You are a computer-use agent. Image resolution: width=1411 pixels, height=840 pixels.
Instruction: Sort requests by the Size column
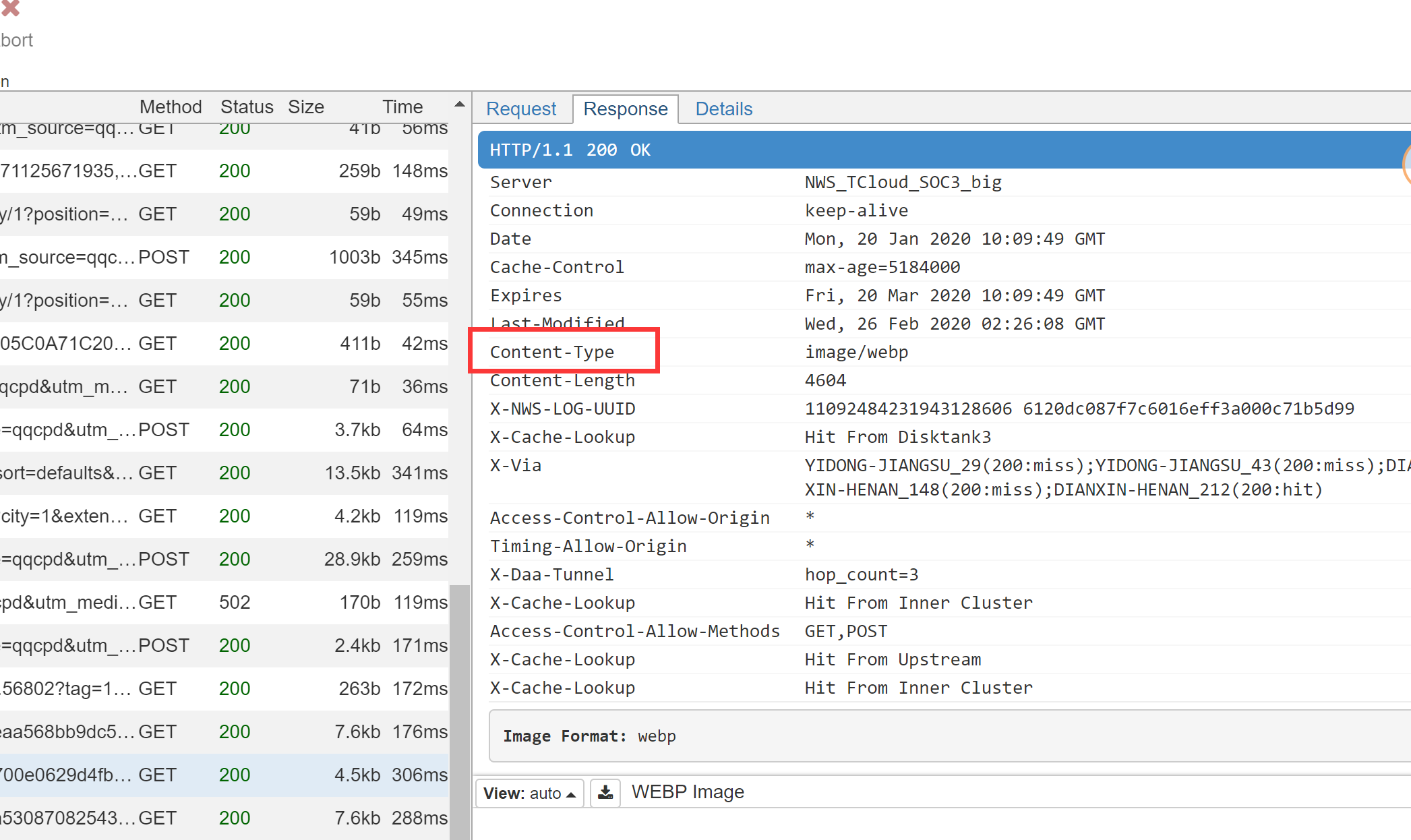coord(305,106)
